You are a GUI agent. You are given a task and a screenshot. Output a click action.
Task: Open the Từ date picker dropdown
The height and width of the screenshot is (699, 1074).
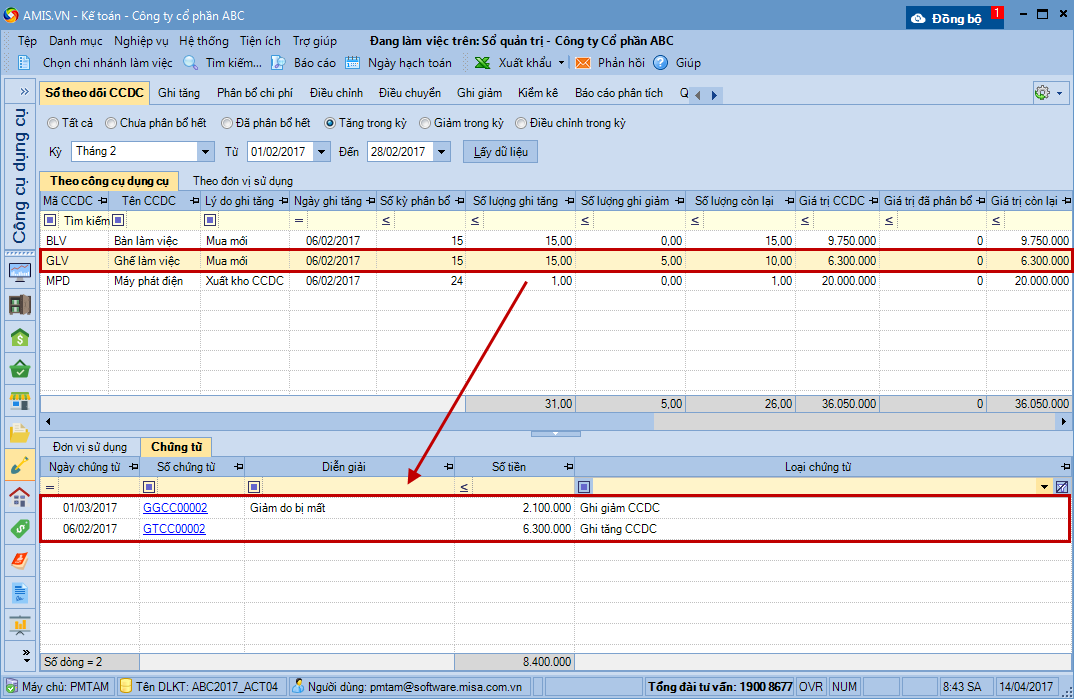click(x=321, y=152)
